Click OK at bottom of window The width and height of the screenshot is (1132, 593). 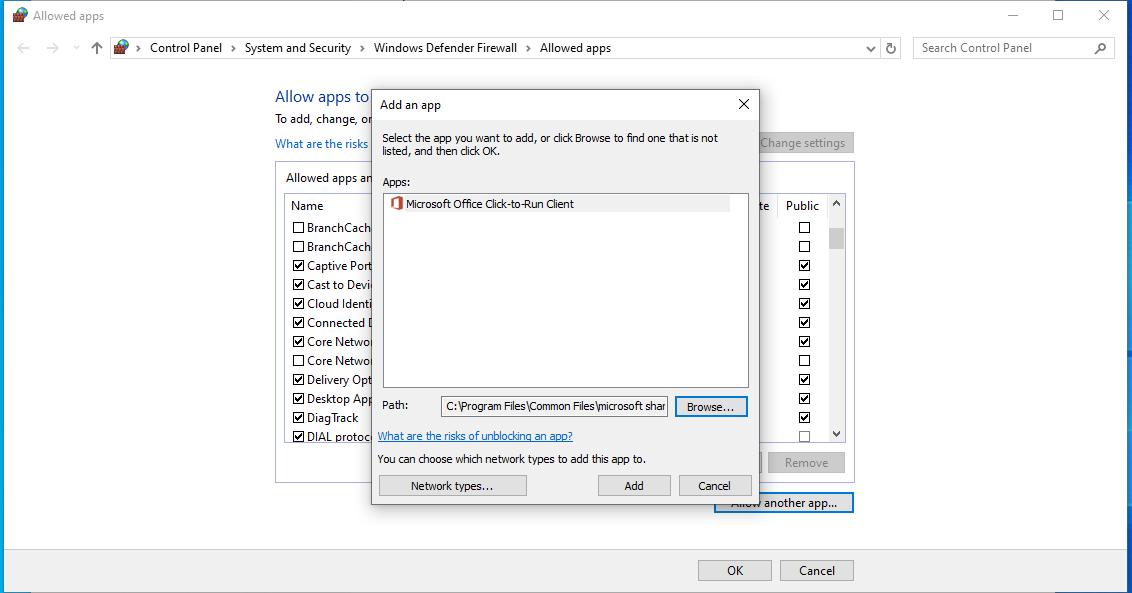[x=734, y=571]
